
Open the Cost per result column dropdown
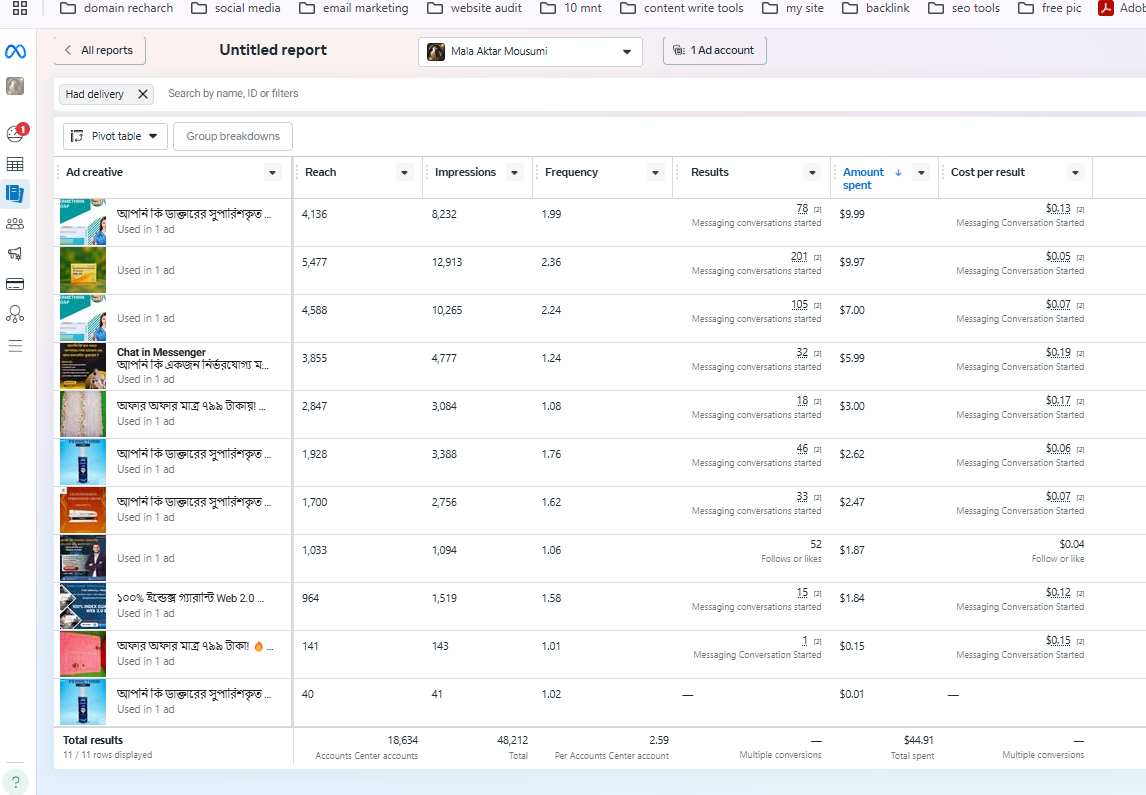pos(1076,173)
